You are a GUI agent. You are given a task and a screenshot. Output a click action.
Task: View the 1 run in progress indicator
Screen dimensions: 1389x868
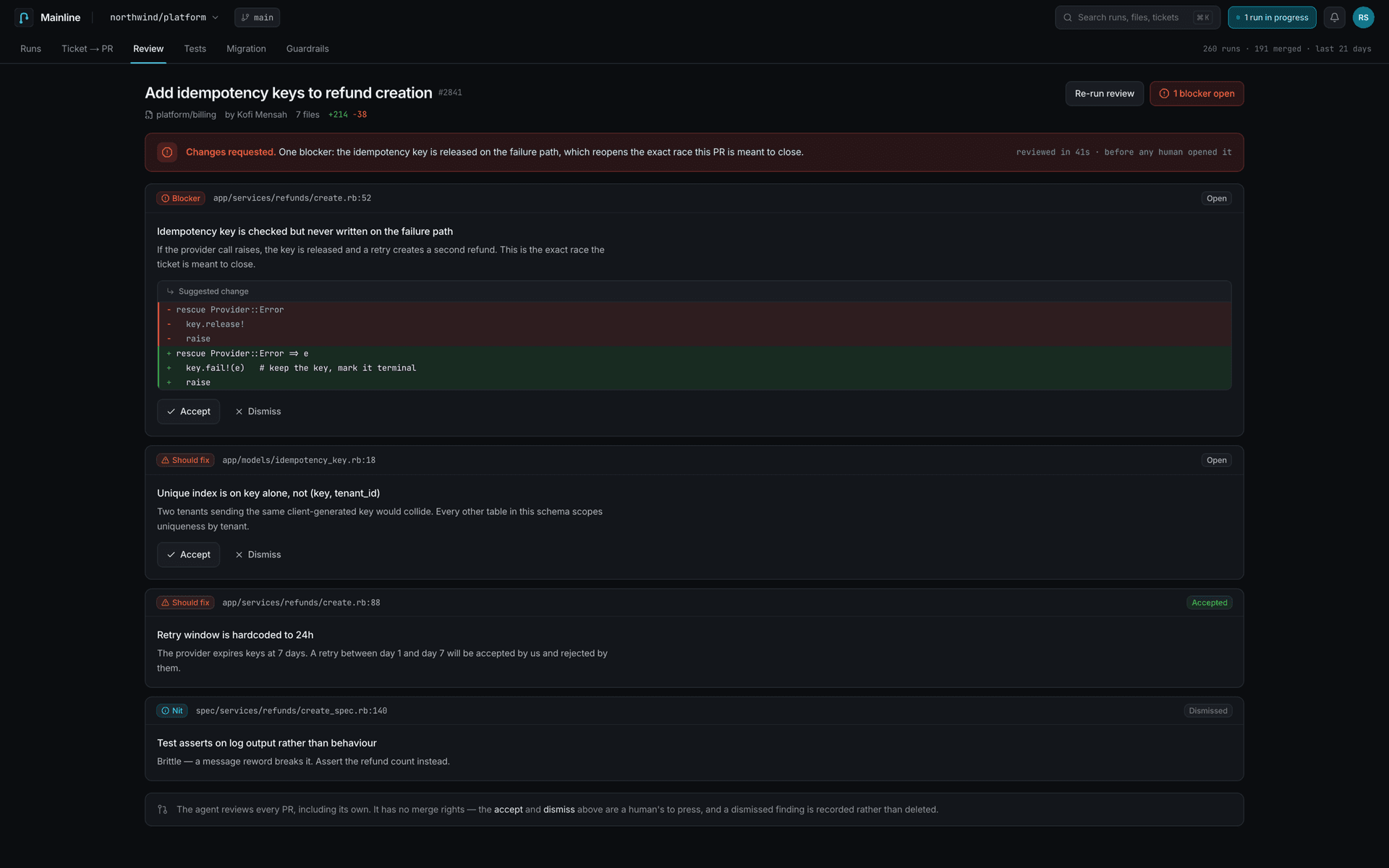point(1272,17)
